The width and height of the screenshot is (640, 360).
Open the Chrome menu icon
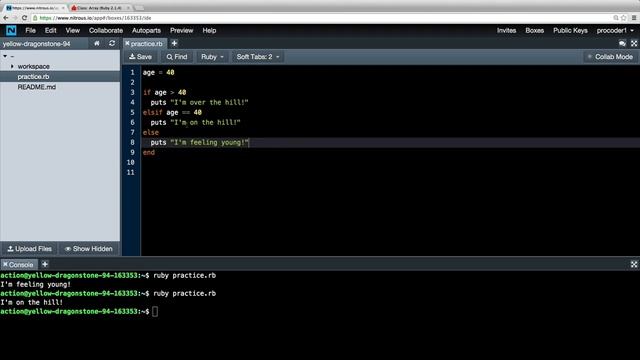click(x=634, y=18)
